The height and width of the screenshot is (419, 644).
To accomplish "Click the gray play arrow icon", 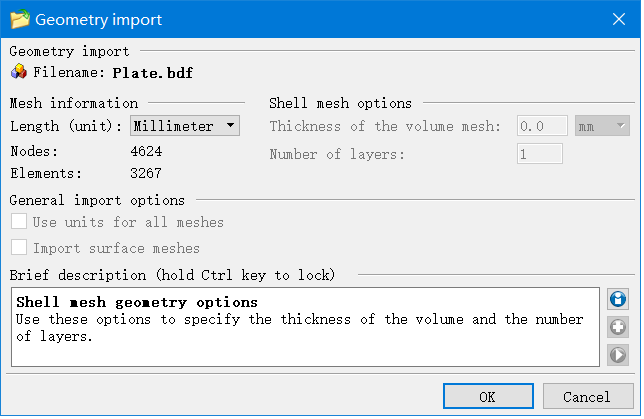I will [618, 354].
